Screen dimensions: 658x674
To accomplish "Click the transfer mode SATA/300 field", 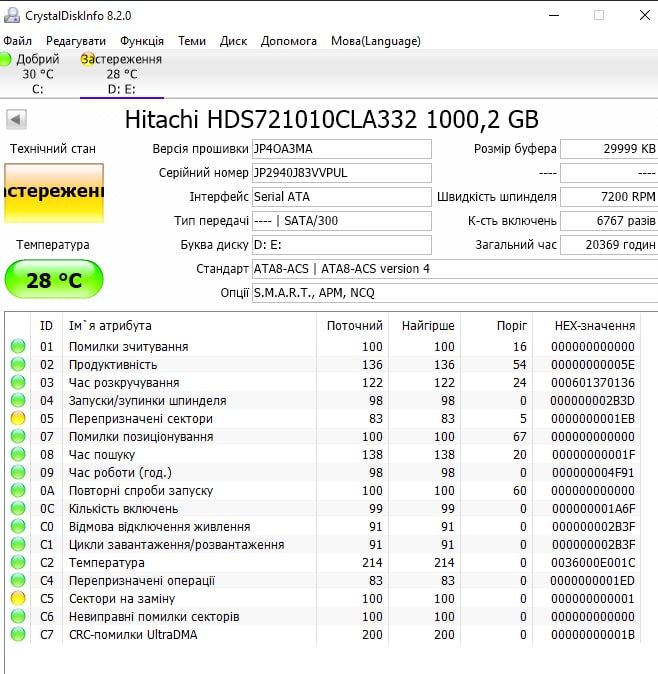I will [x=342, y=221].
